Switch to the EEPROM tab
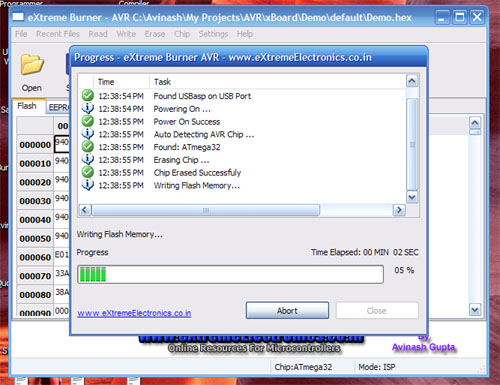The height and width of the screenshot is (385, 500). click(x=58, y=107)
